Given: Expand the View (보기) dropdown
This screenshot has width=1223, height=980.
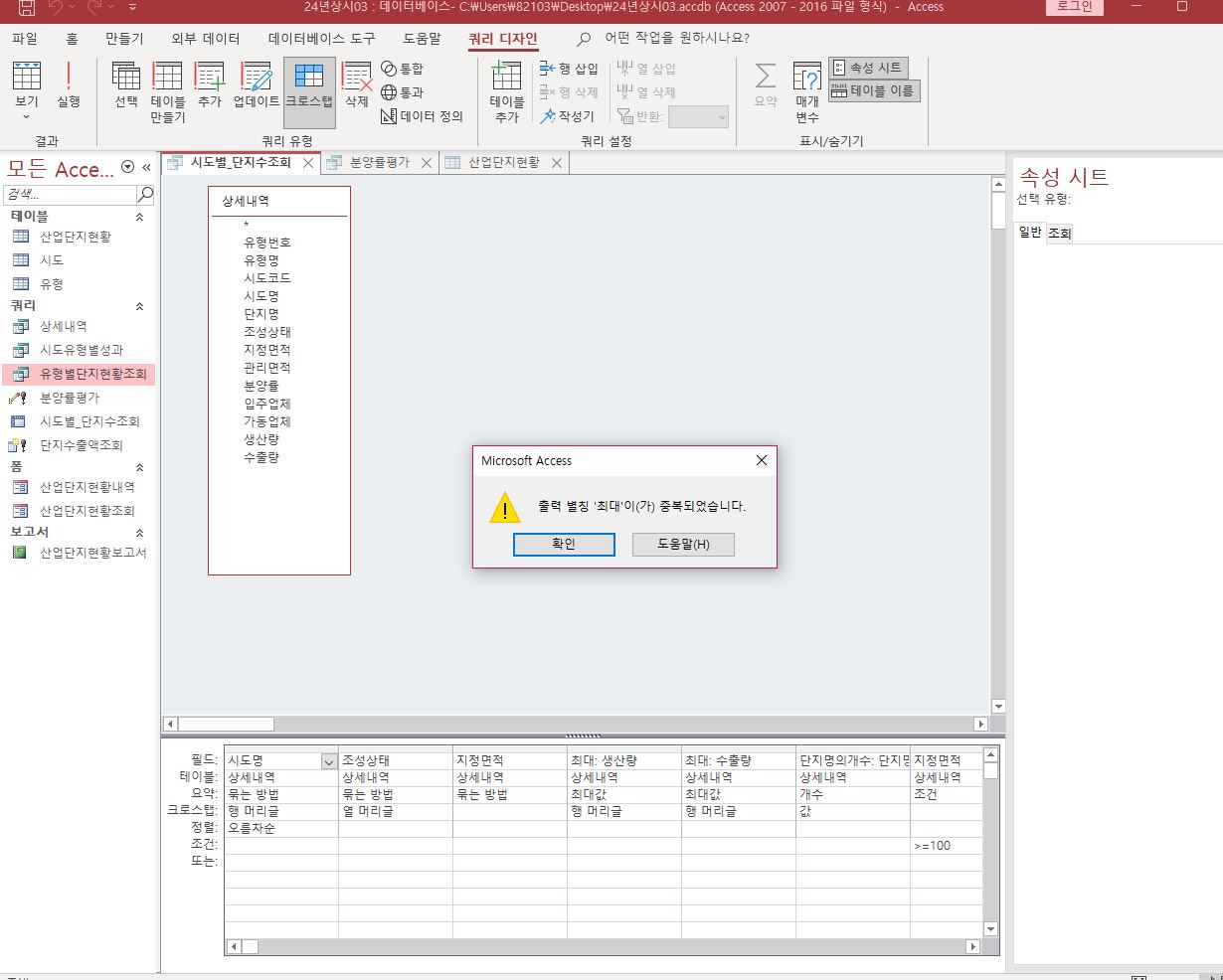Looking at the screenshot, I should (x=26, y=115).
